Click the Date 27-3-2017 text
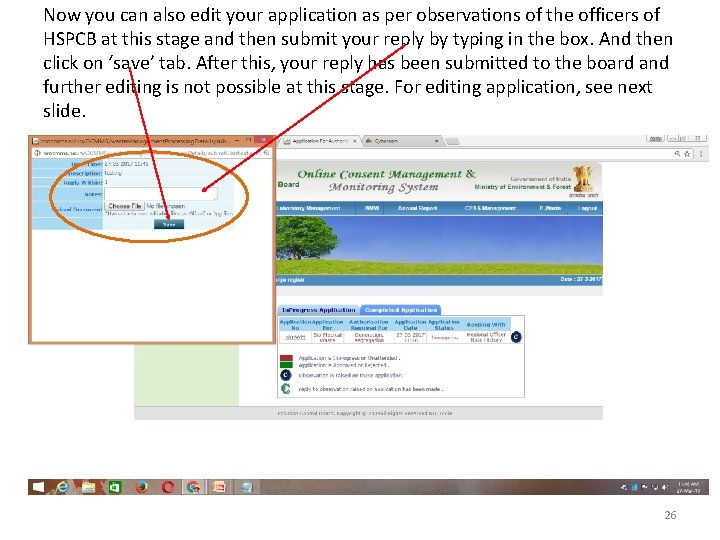The image size is (720, 540). tap(580, 279)
